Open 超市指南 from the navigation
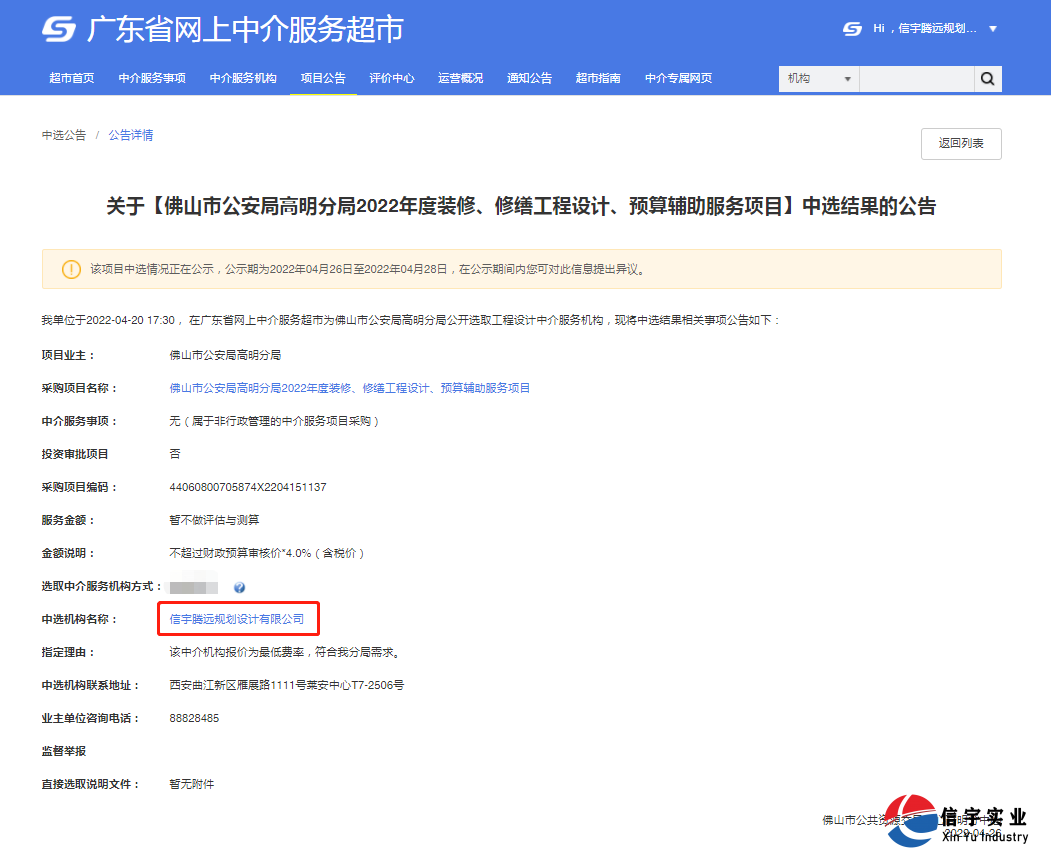This screenshot has width=1051, height=863. pos(598,77)
